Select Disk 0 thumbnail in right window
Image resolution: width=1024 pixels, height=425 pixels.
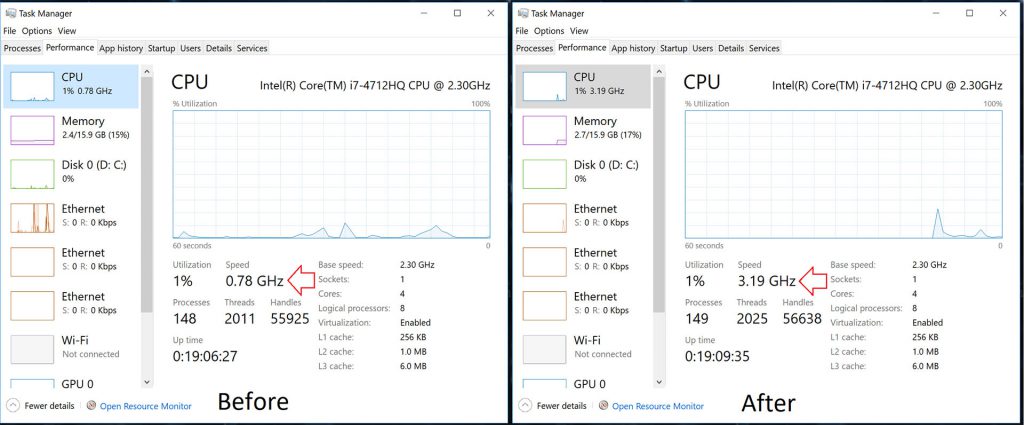544,174
